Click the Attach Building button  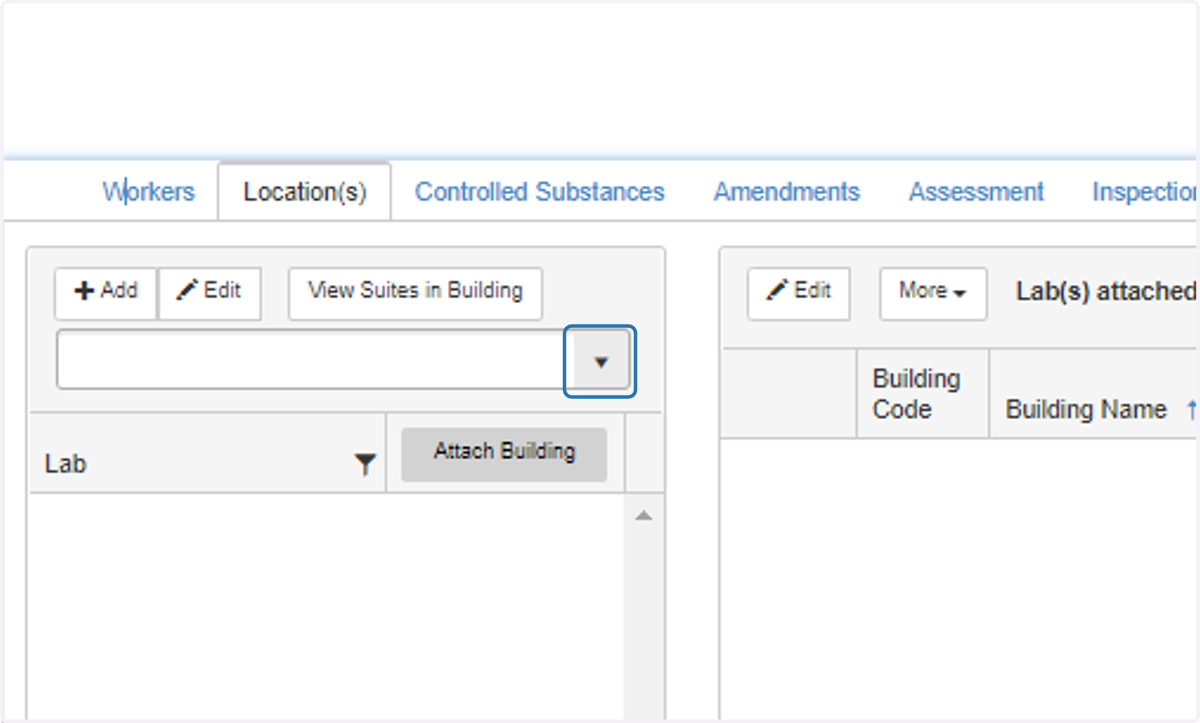(504, 454)
